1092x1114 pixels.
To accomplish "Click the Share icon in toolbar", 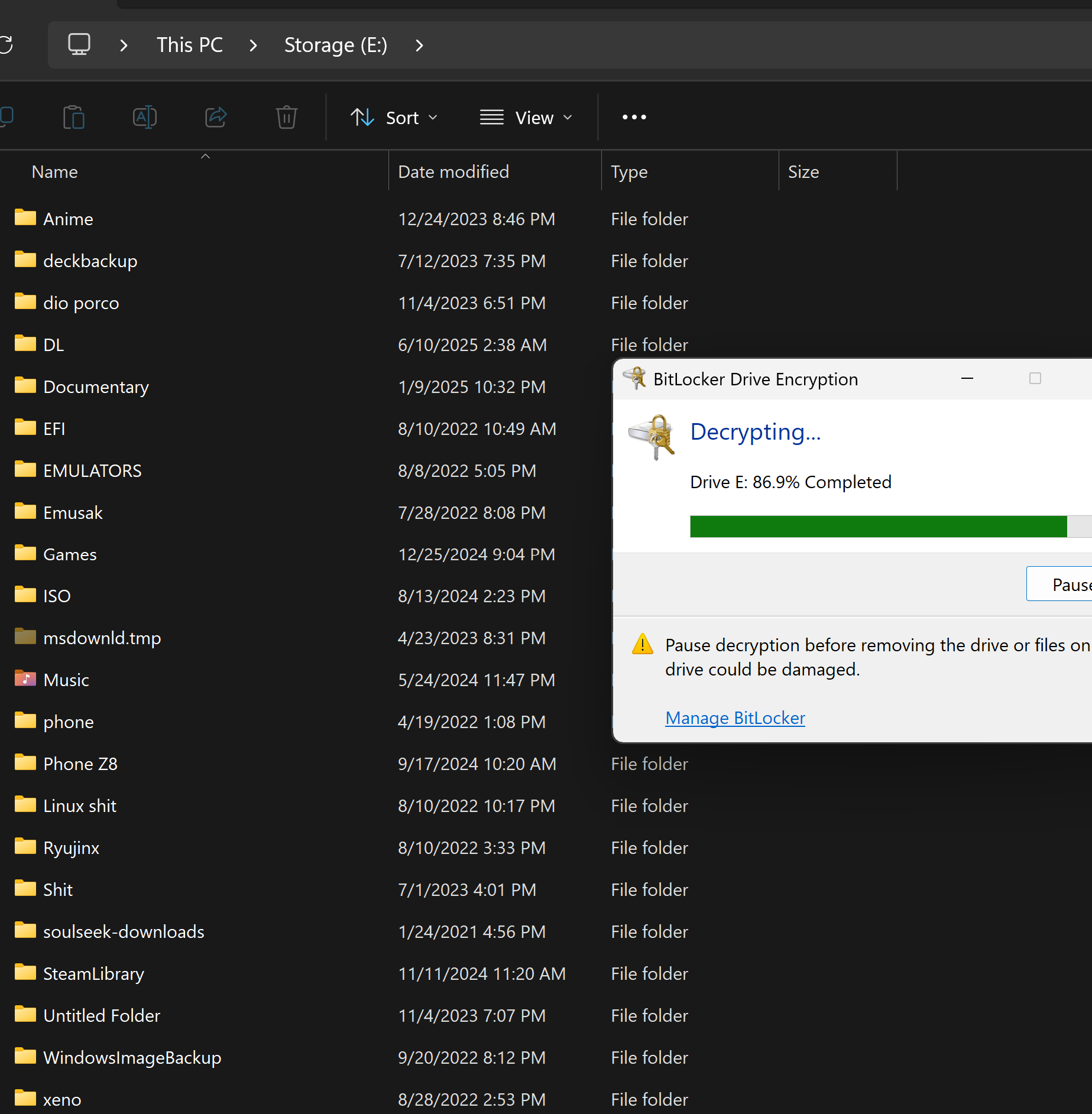I will point(216,117).
